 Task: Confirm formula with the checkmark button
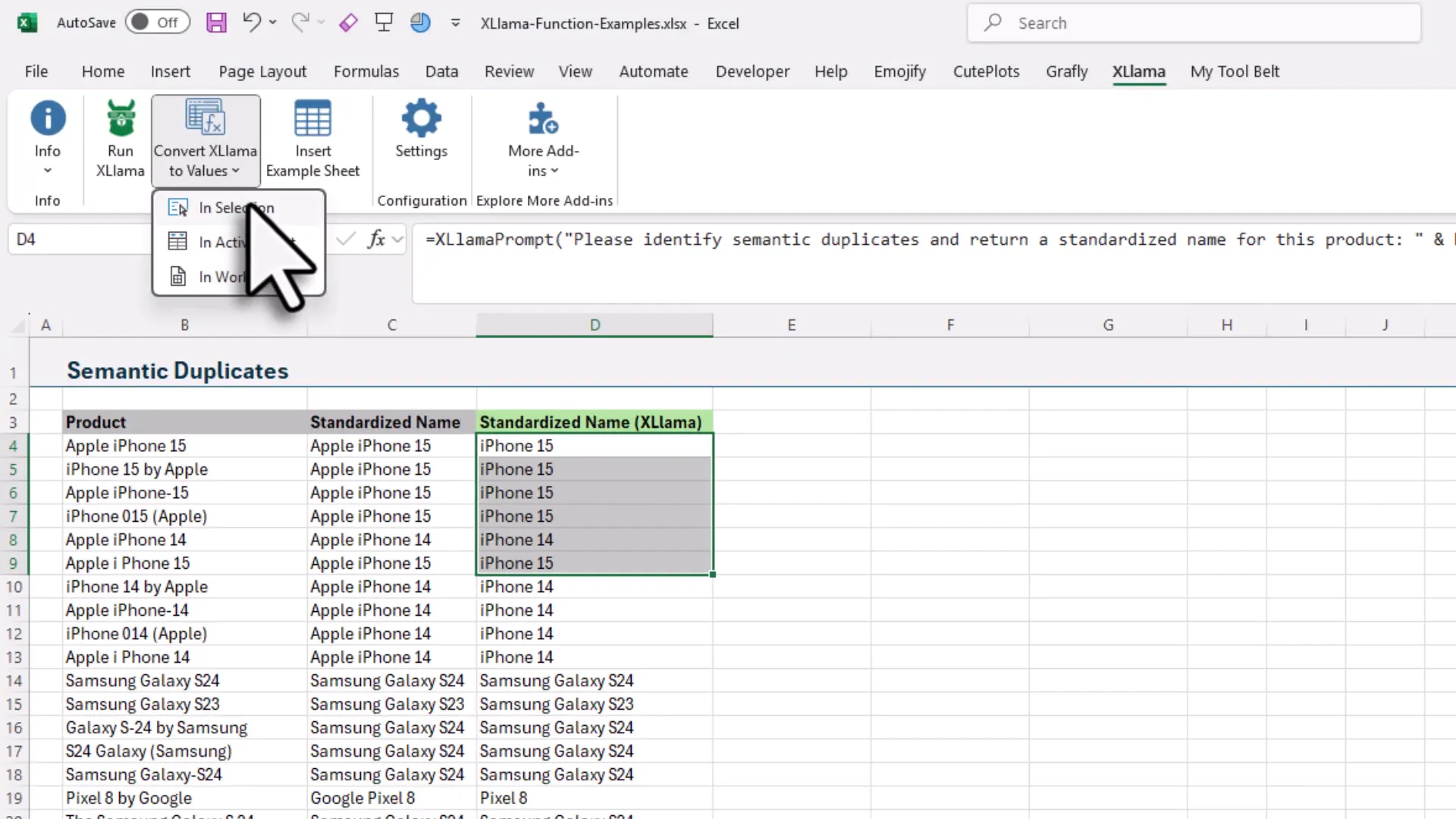point(345,239)
